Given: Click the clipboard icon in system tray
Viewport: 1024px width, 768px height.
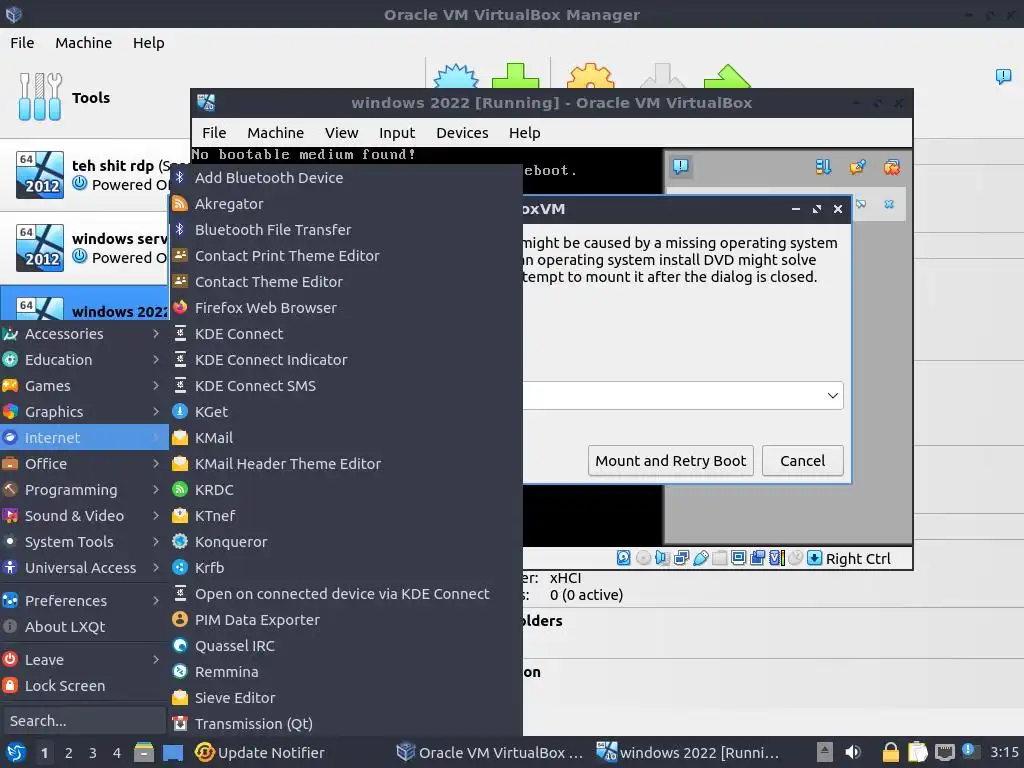Looking at the screenshot, I should pos(918,752).
